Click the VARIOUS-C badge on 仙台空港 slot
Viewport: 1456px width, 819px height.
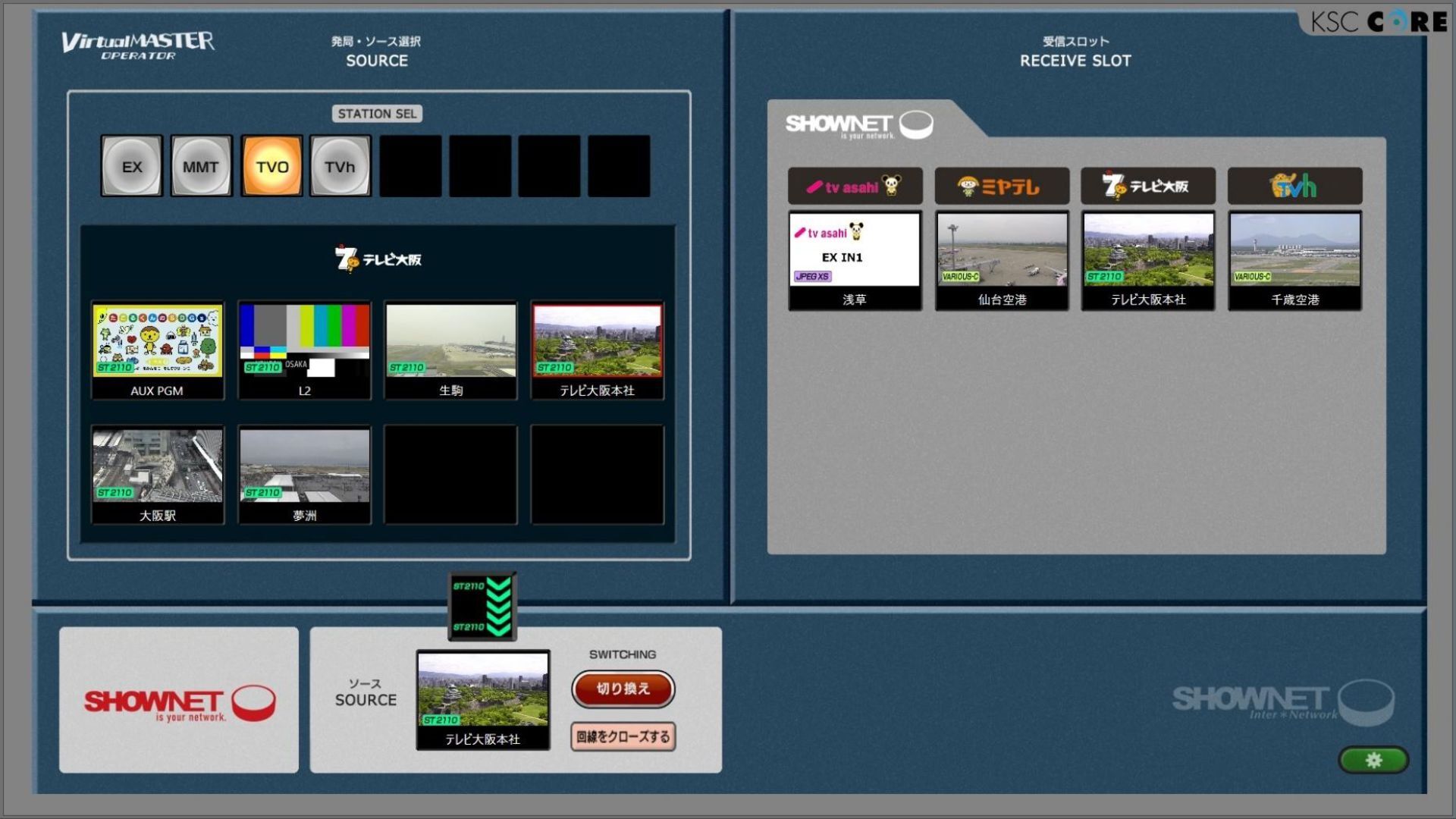tap(960, 277)
